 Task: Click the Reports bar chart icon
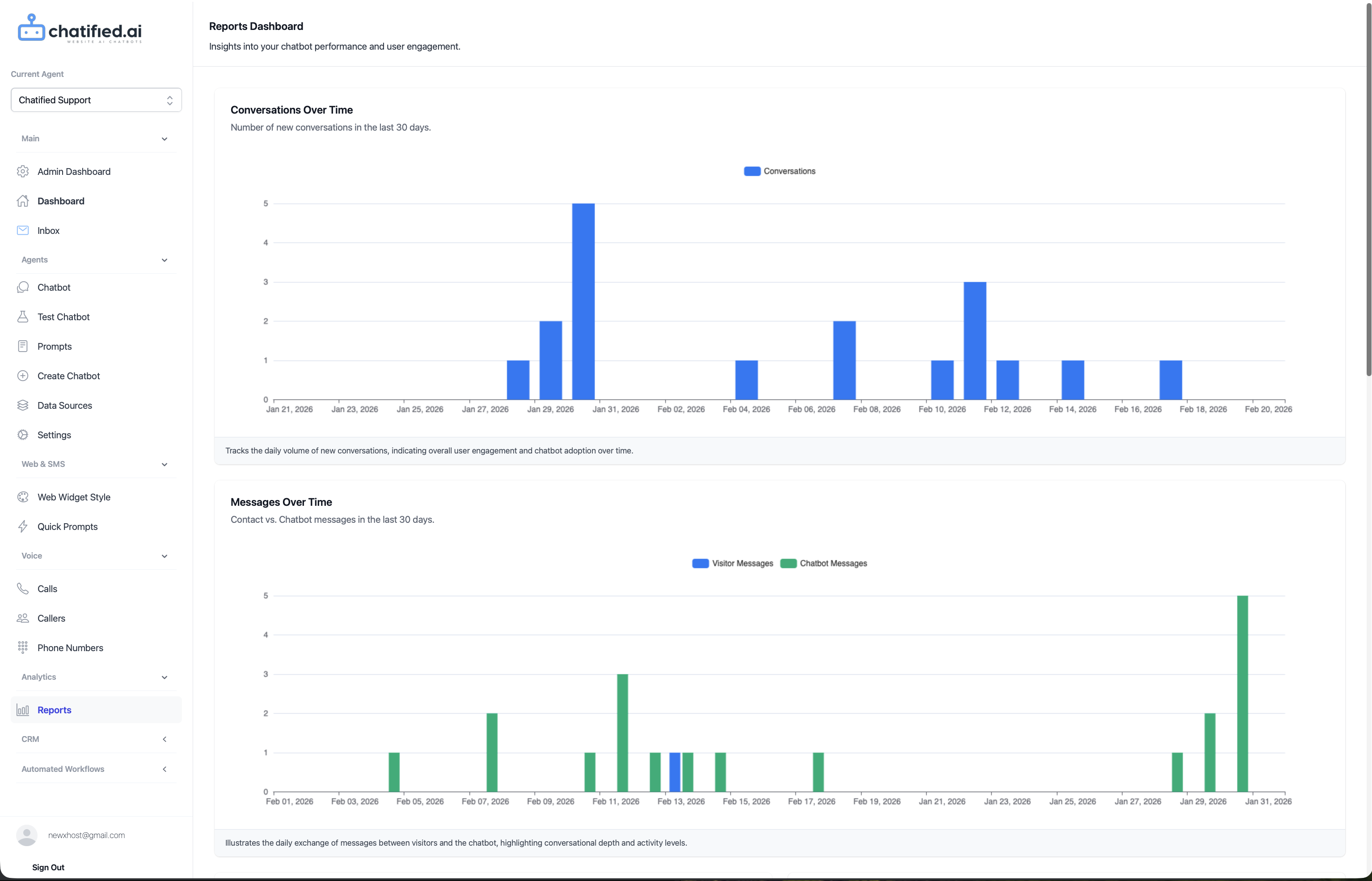pos(23,710)
